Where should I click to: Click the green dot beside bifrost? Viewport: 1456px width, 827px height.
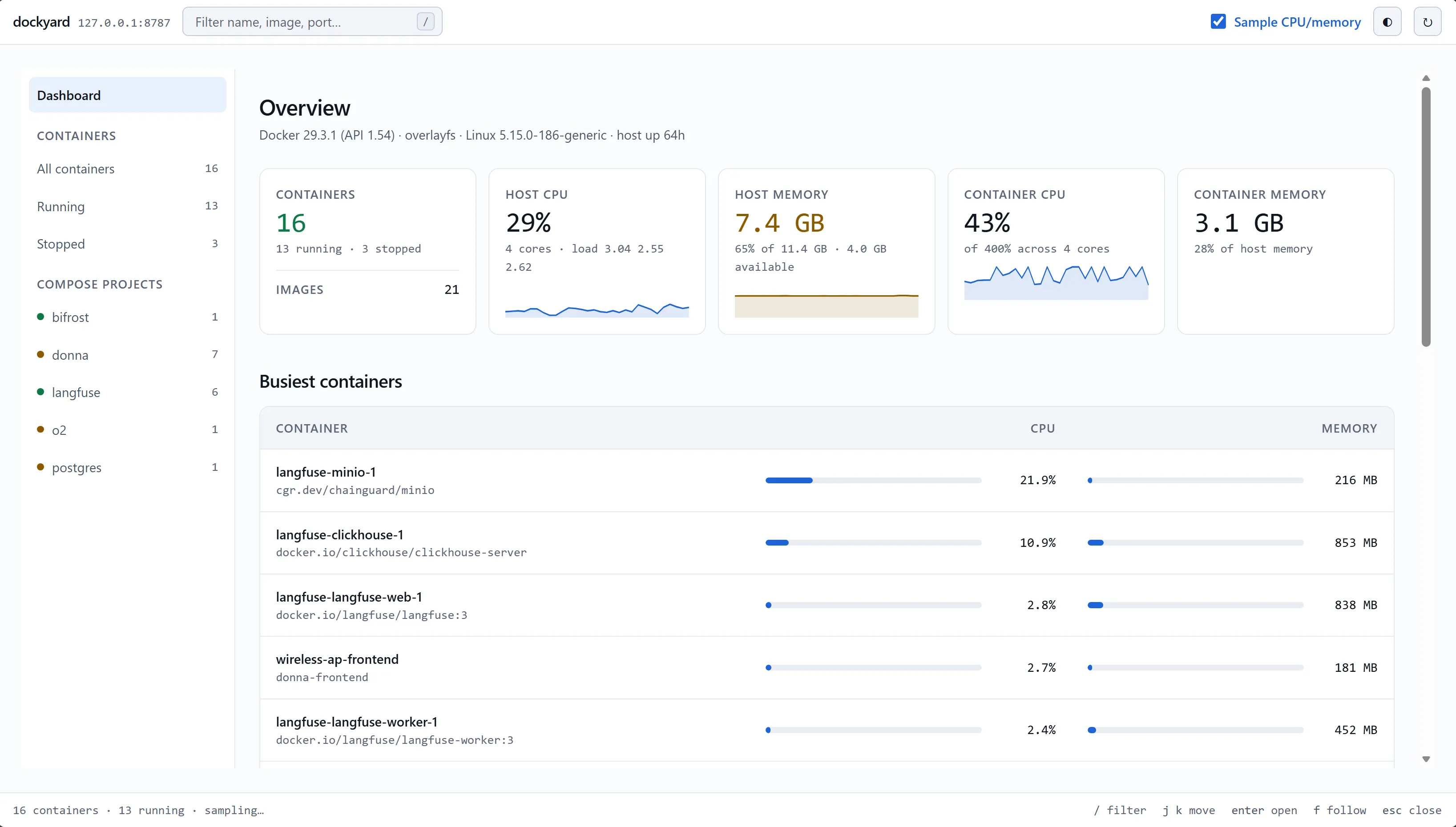pos(40,317)
